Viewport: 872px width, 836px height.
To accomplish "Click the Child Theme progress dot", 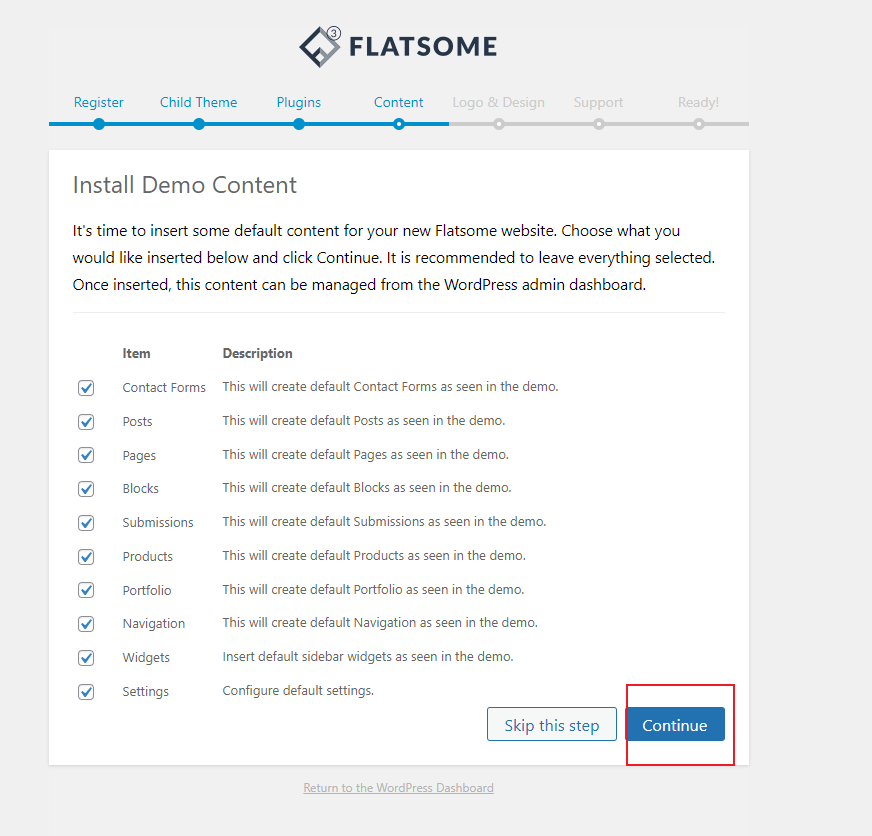I will (x=199, y=124).
